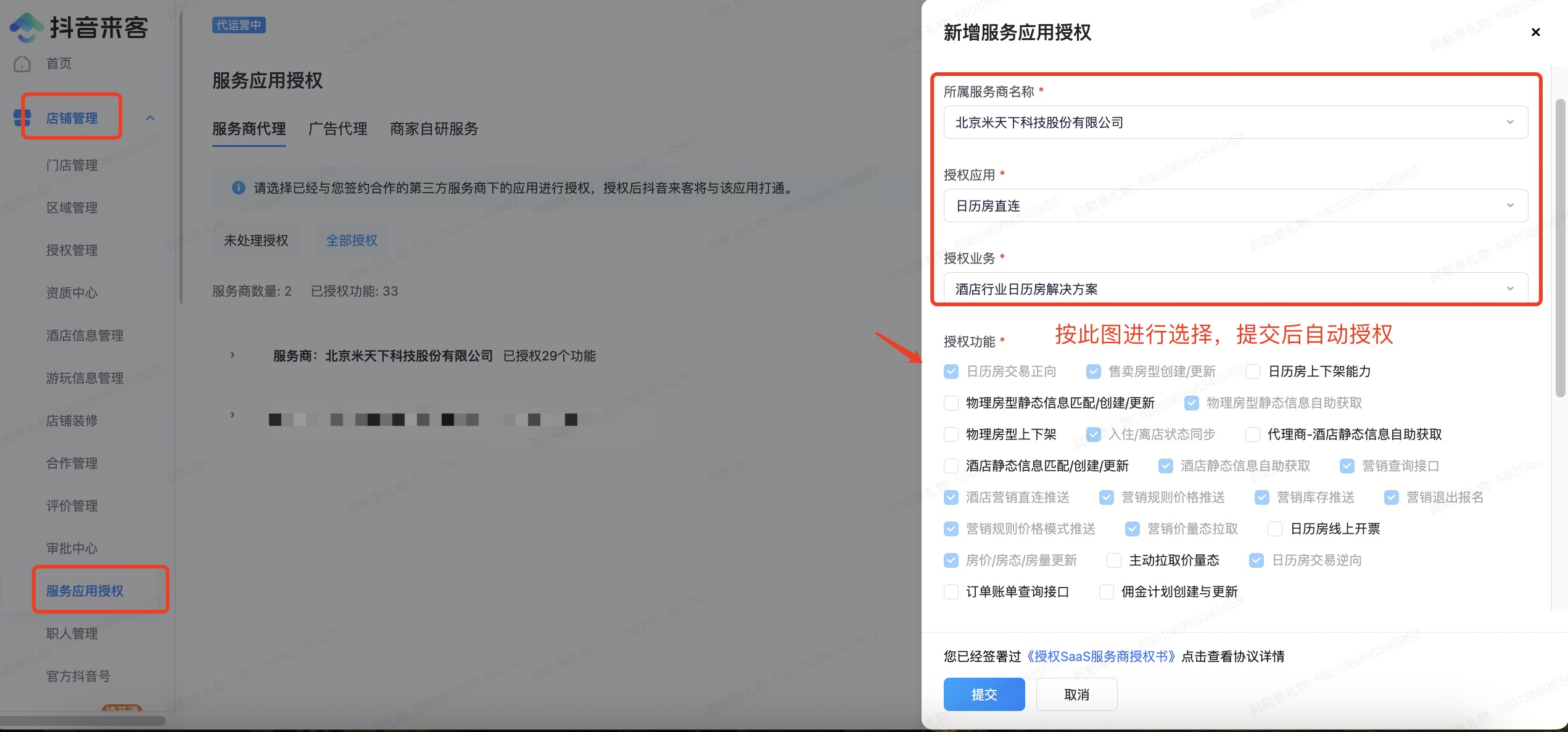Toggle 营销规则价格推送 checkbox
This screenshot has height=732, width=1568.
click(1107, 497)
